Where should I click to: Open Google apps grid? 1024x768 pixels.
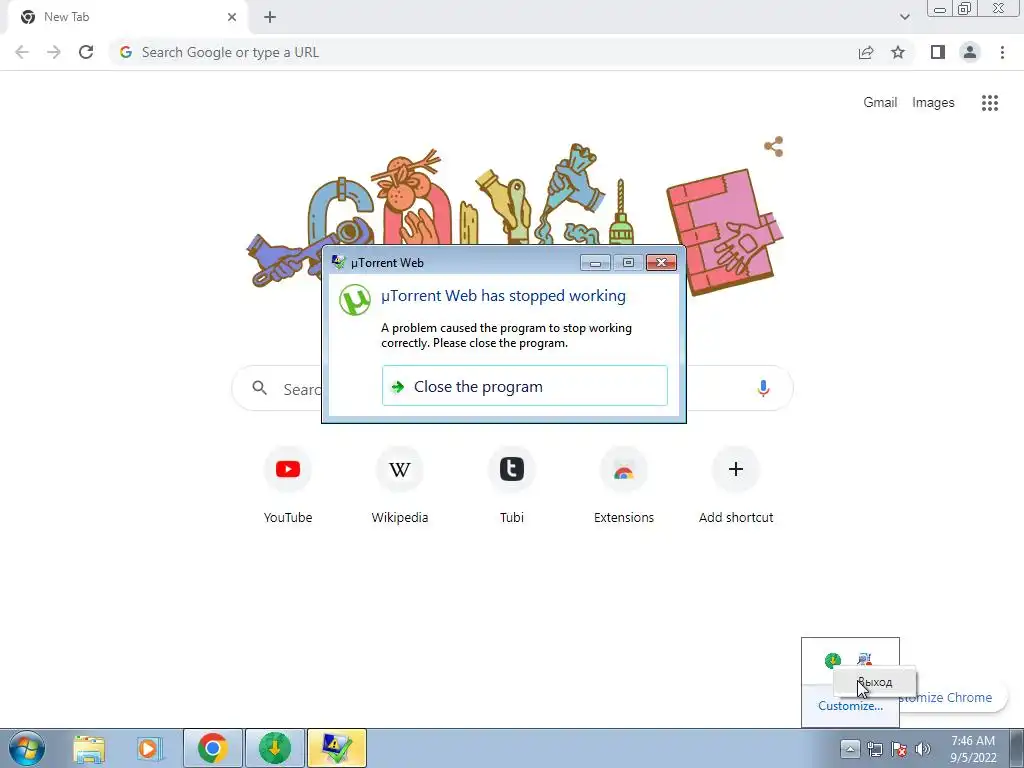[x=989, y=103]
